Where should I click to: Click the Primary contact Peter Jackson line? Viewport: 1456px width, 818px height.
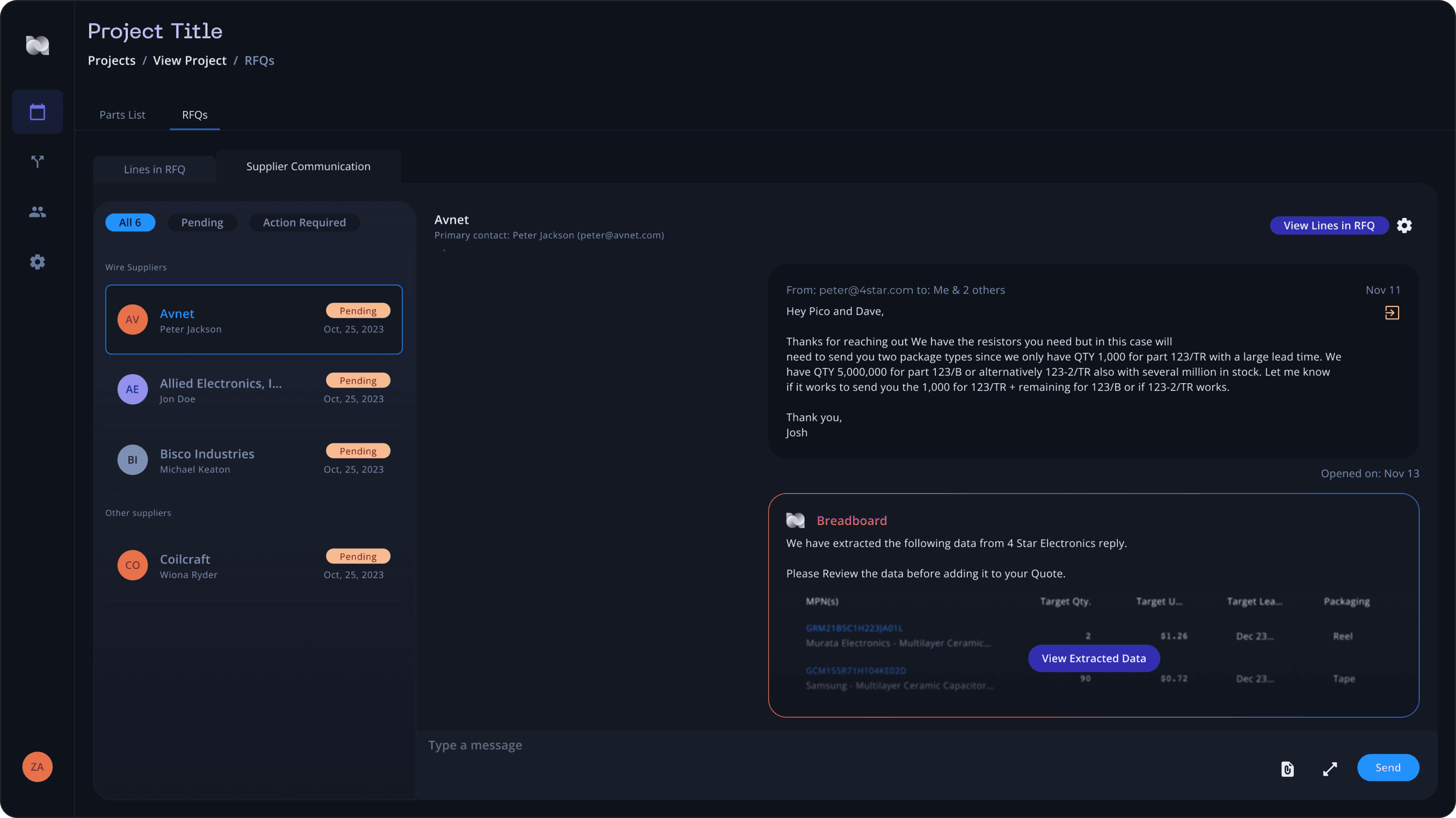[x=549, y=235]
